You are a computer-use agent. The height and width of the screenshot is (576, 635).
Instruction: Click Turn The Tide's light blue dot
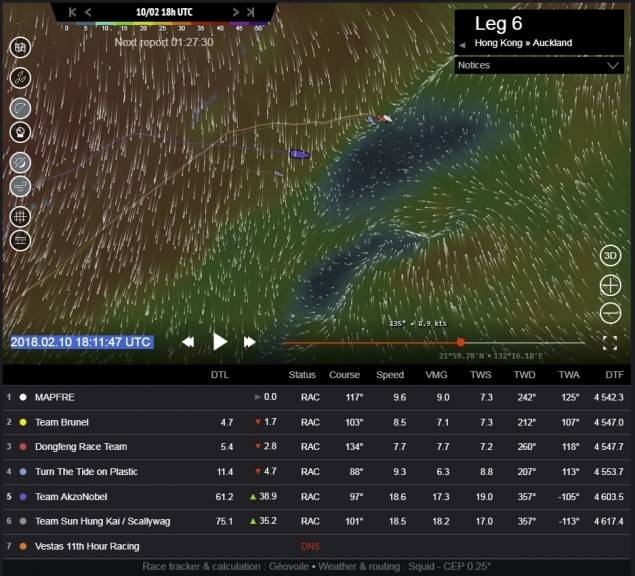[x=23, y=472]
